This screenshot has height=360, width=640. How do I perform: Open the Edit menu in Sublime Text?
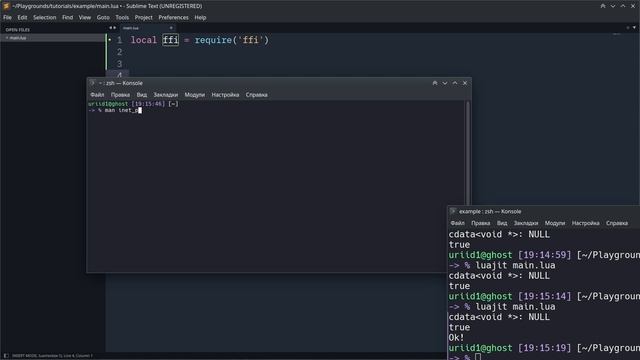pyautogui.click(x=22, y=18)
